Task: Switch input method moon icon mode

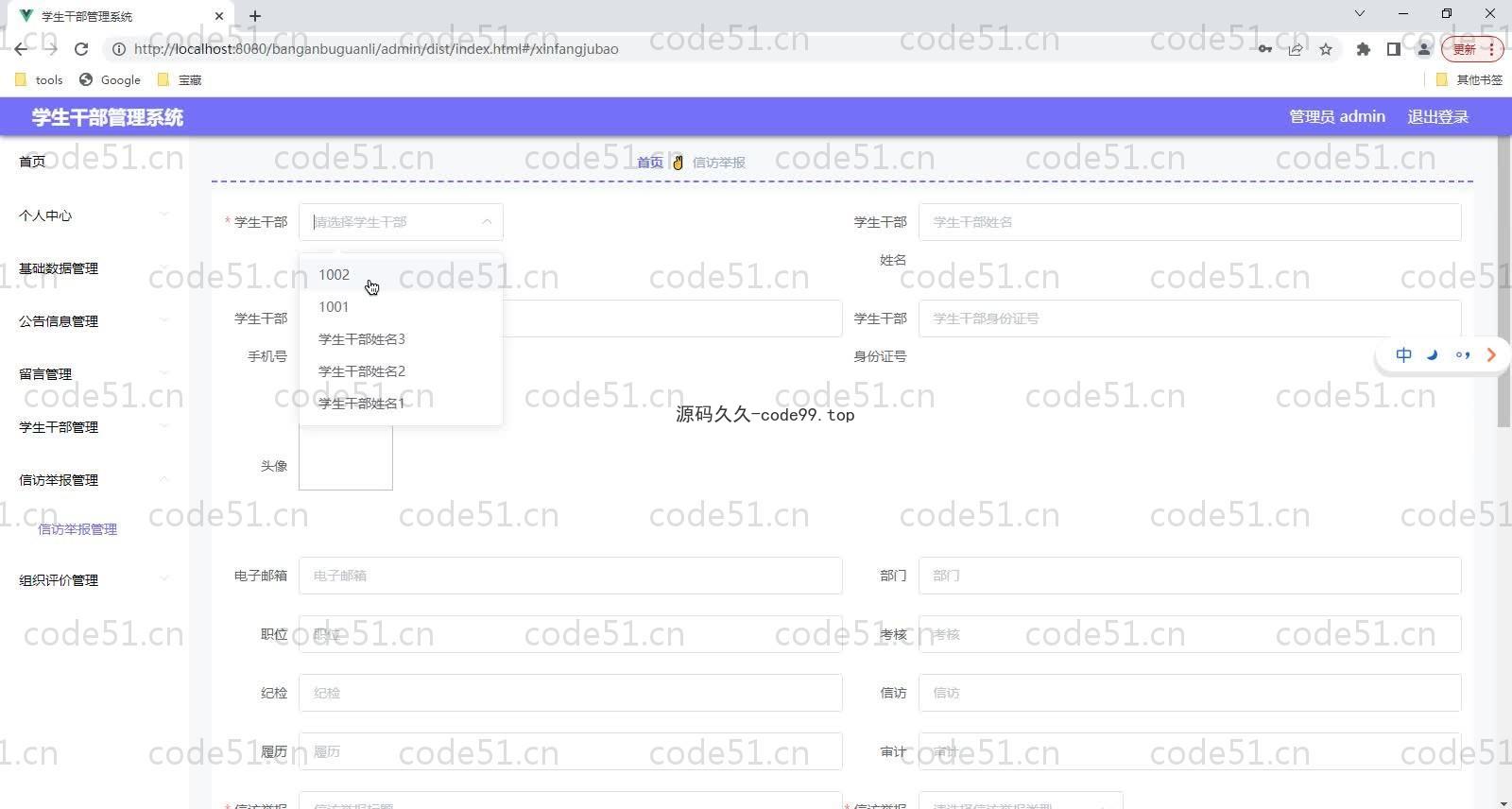Action: pos(1433,355)
